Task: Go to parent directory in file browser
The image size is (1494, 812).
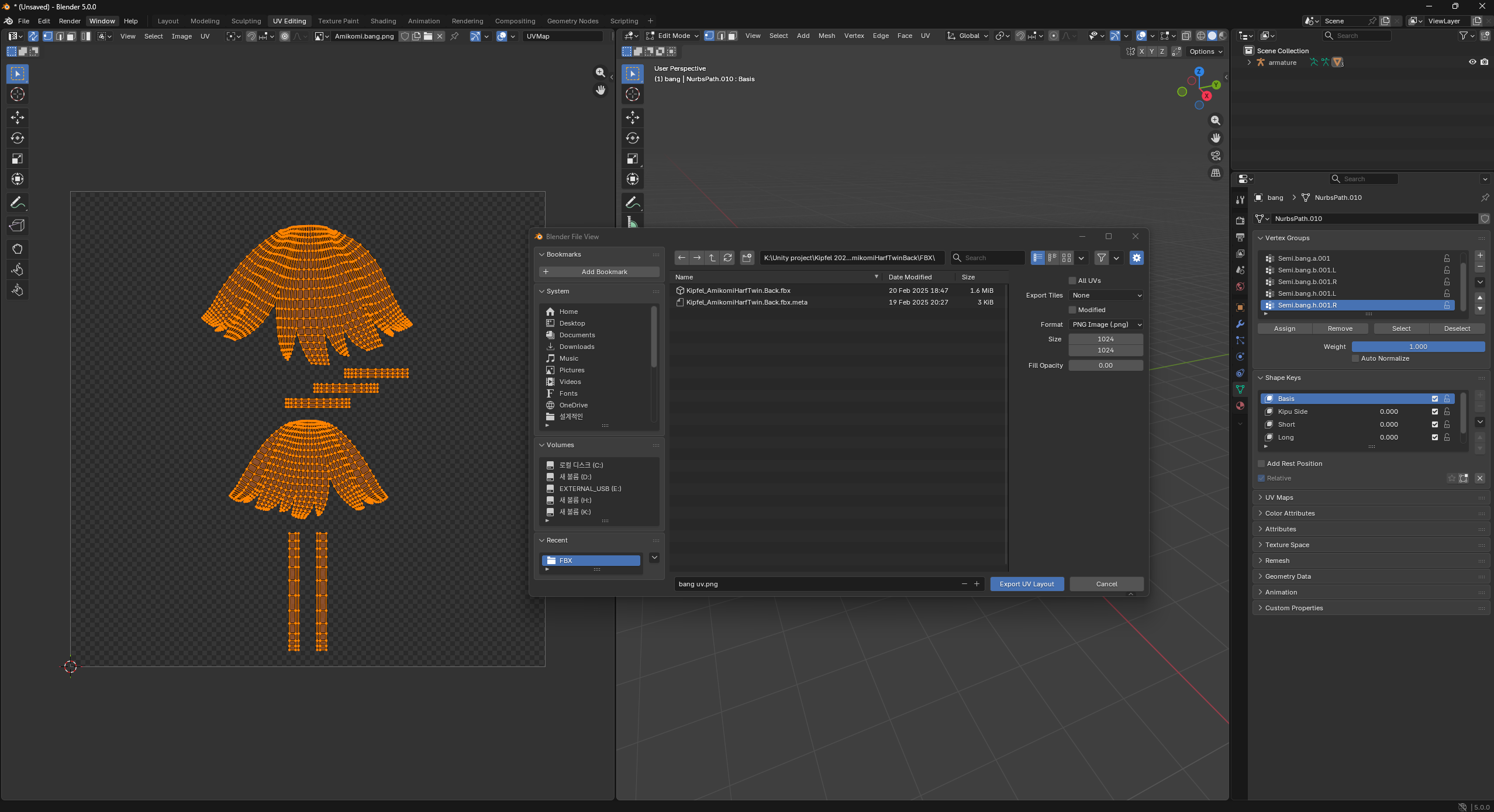Action: point(712,258)
